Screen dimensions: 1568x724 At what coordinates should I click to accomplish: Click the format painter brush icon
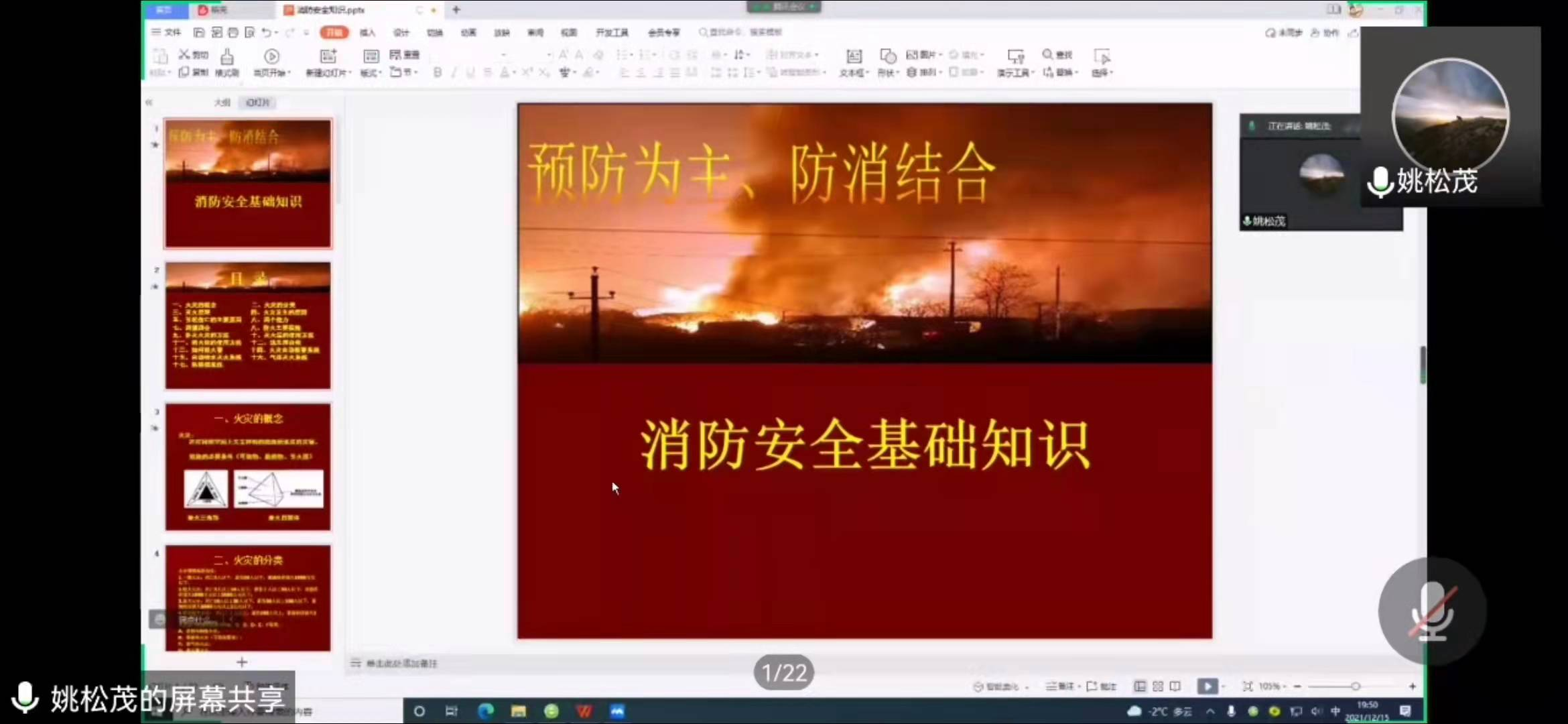(227, 56)
